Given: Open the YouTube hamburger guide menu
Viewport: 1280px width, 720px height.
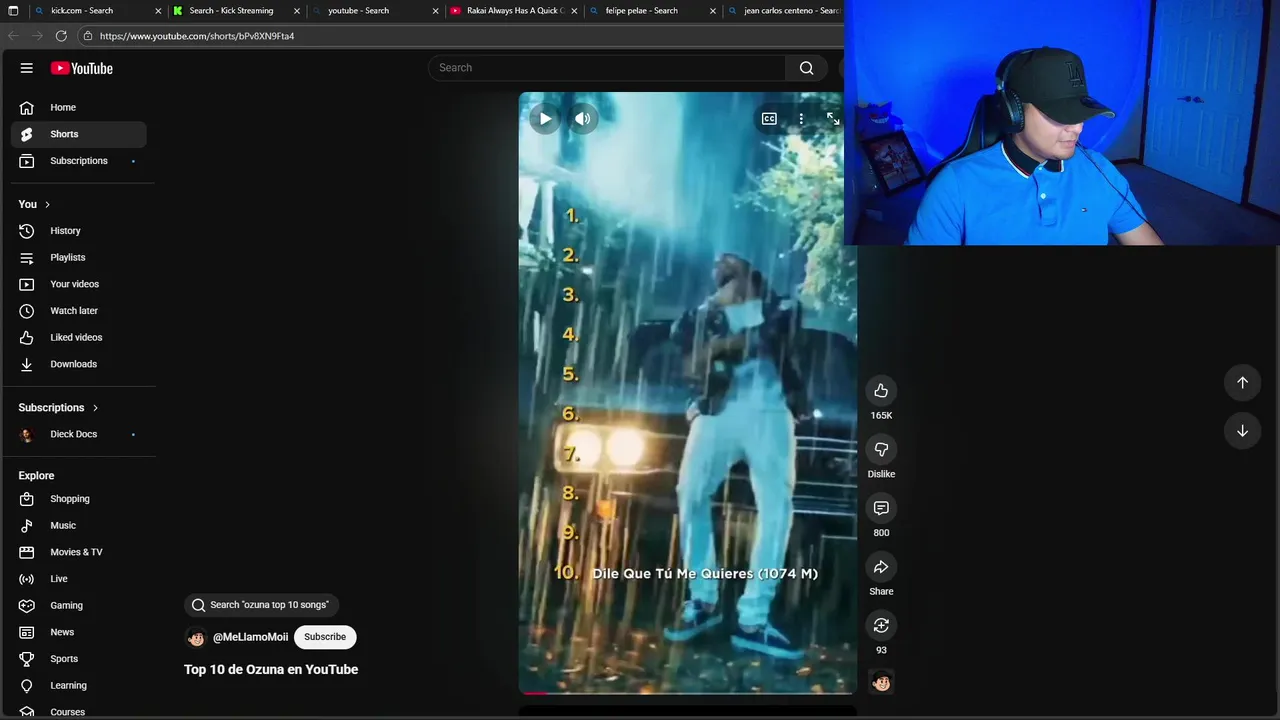Looking at the screenshot, I should 27,68.
